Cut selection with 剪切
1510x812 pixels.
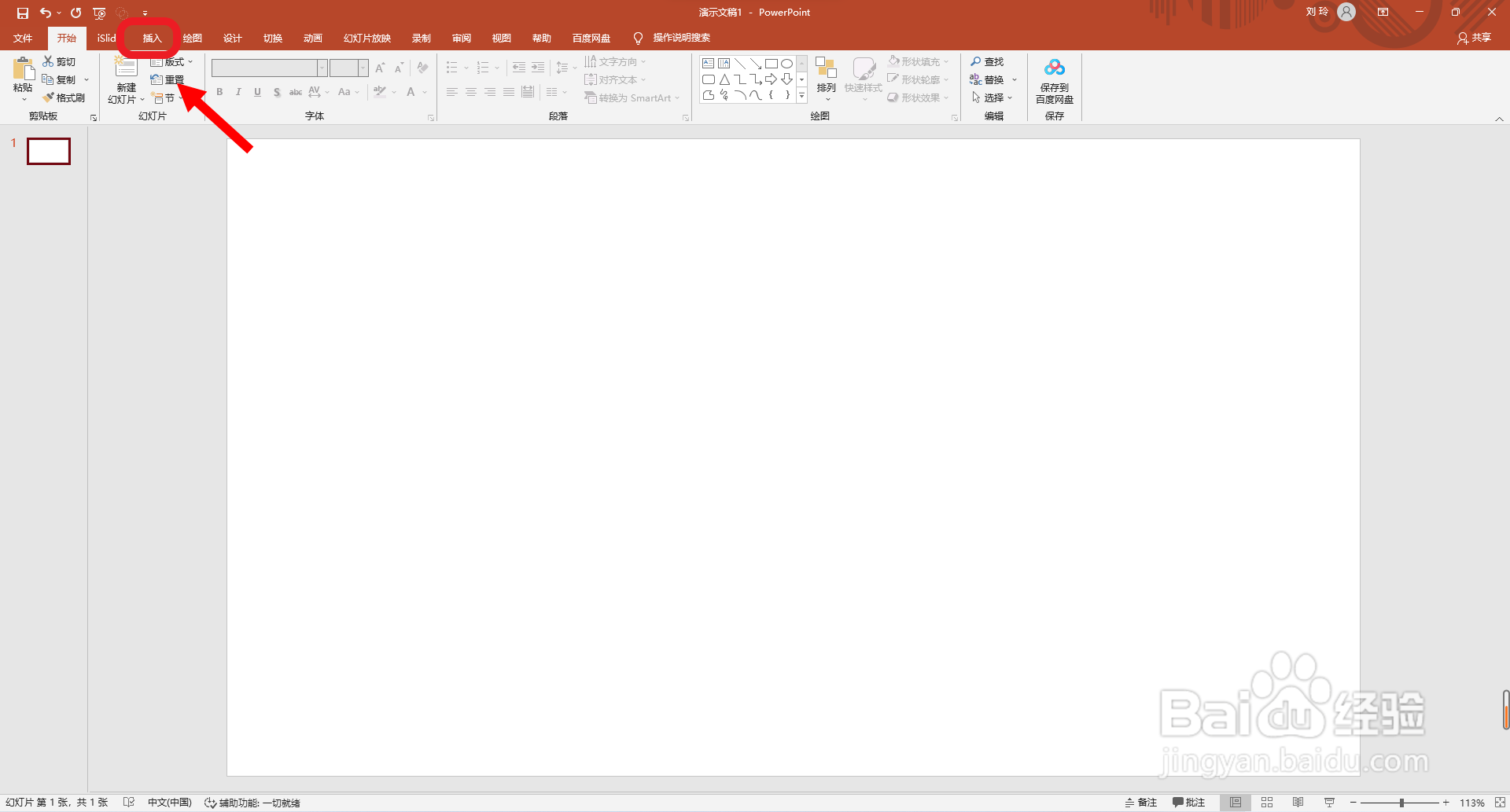(x=60, y=61)
